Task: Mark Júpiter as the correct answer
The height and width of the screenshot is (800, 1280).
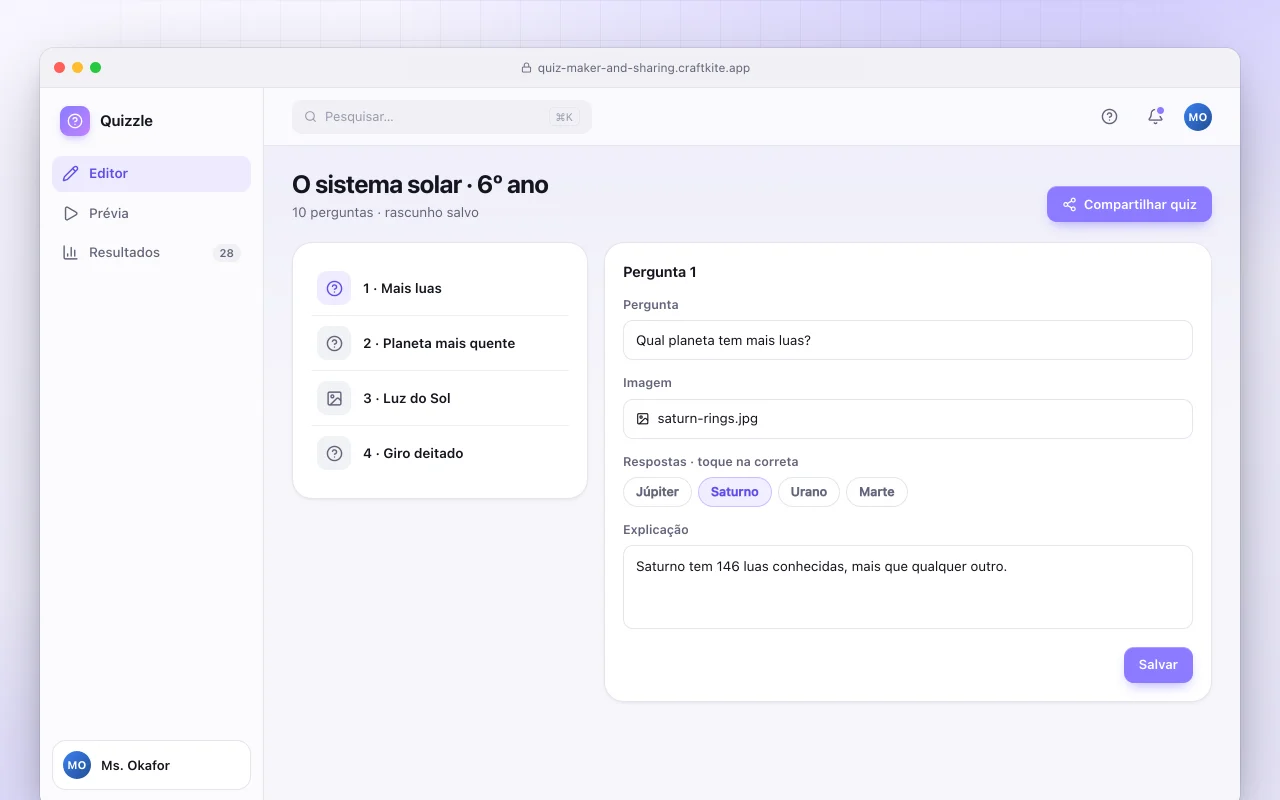Action: coord(657,492)
